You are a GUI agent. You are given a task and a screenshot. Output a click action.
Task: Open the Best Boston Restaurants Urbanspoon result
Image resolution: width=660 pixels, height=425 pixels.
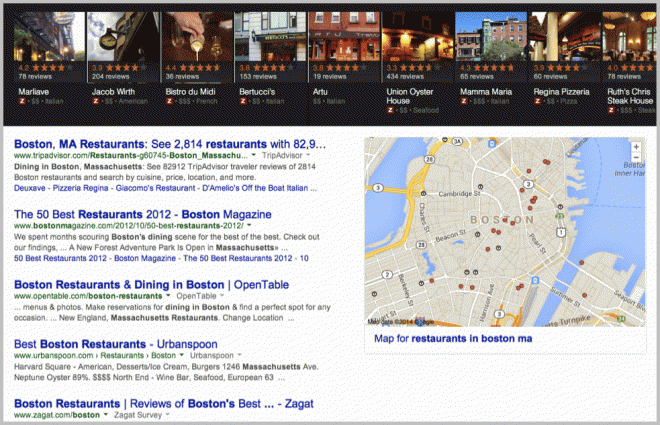point(116,344)
